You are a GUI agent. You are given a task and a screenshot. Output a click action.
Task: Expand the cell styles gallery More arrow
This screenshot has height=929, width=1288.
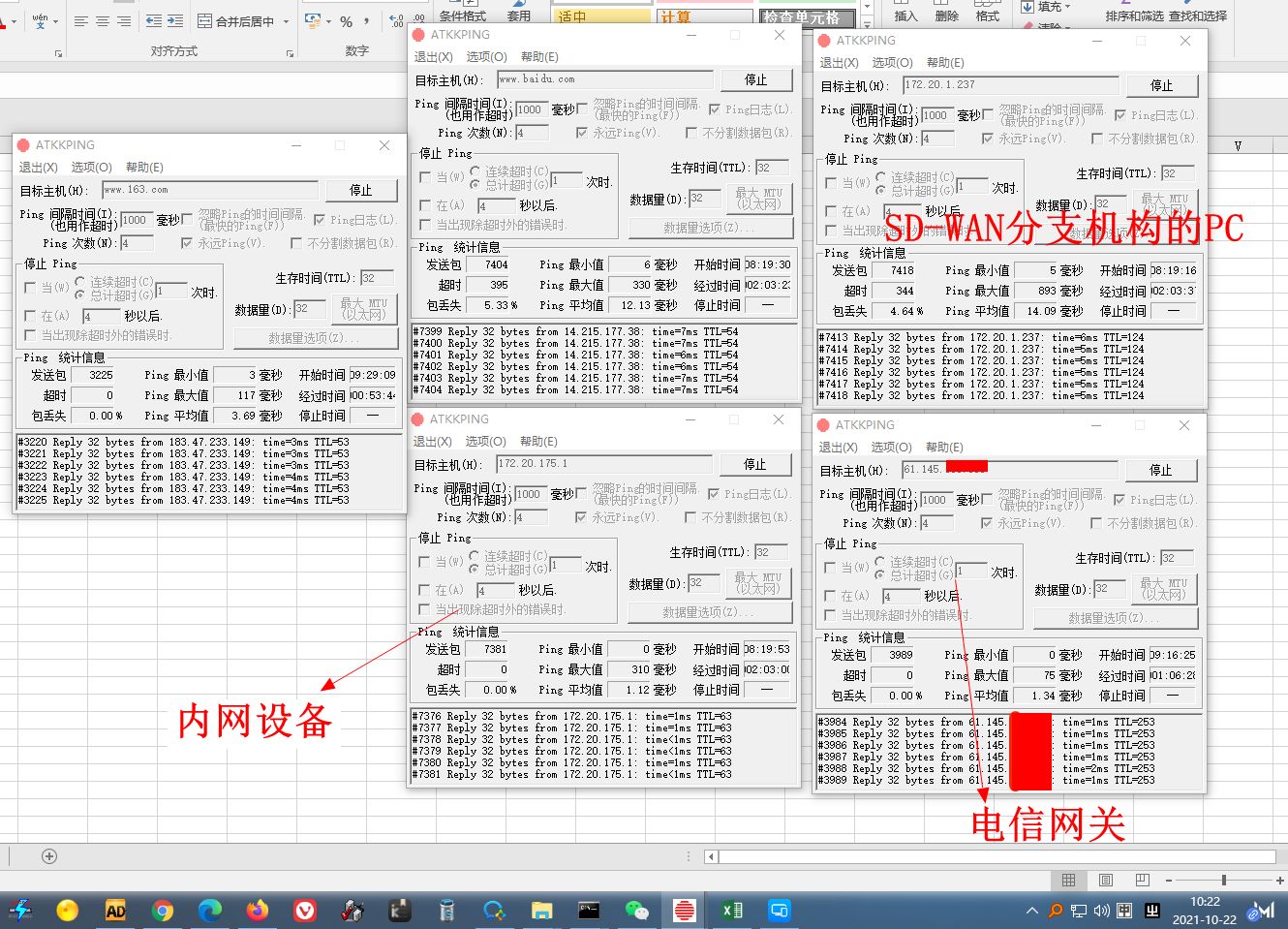coord(867,23)
